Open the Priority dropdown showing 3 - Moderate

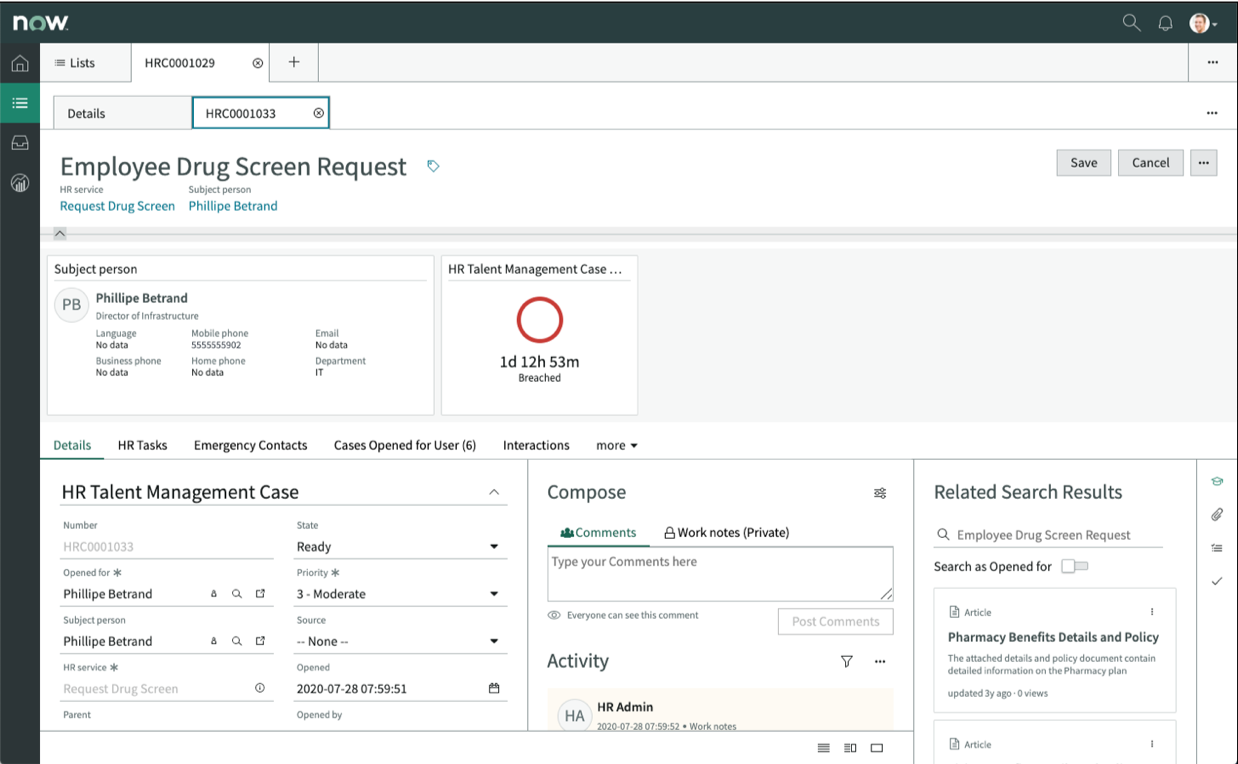click(401, 594)
